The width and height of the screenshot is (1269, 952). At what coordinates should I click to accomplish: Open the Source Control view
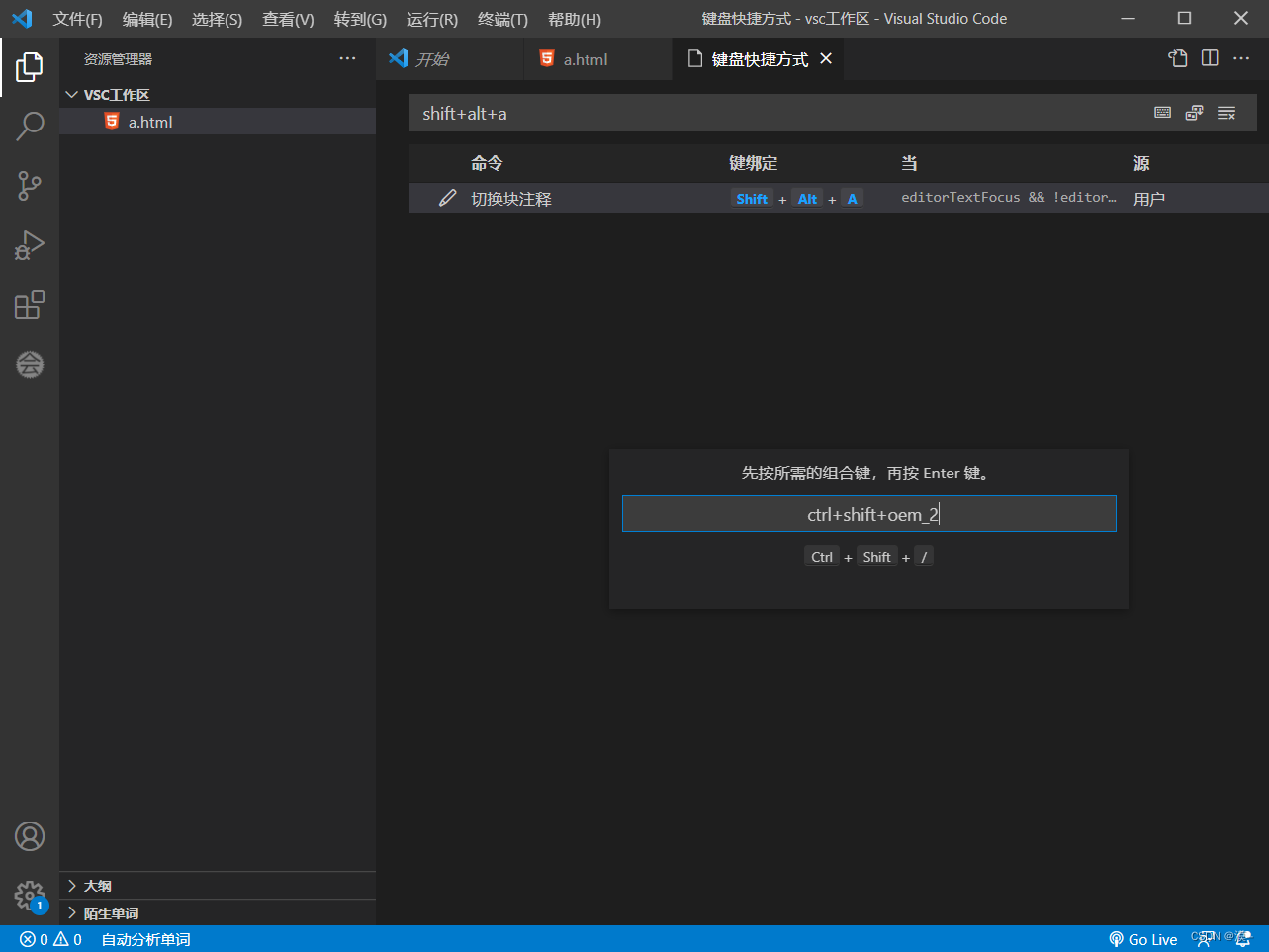click(30, 186)
